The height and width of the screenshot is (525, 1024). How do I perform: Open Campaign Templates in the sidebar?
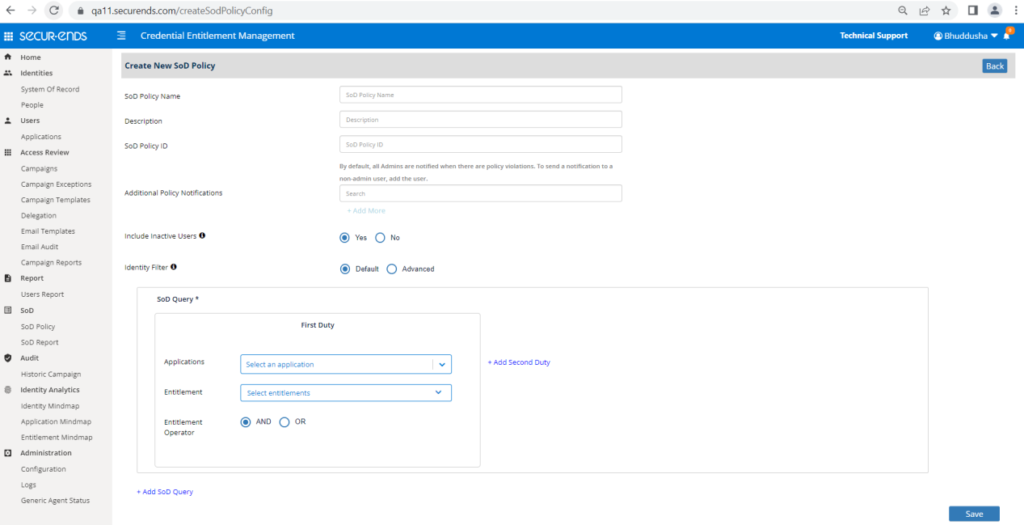(x=56, y=200)
